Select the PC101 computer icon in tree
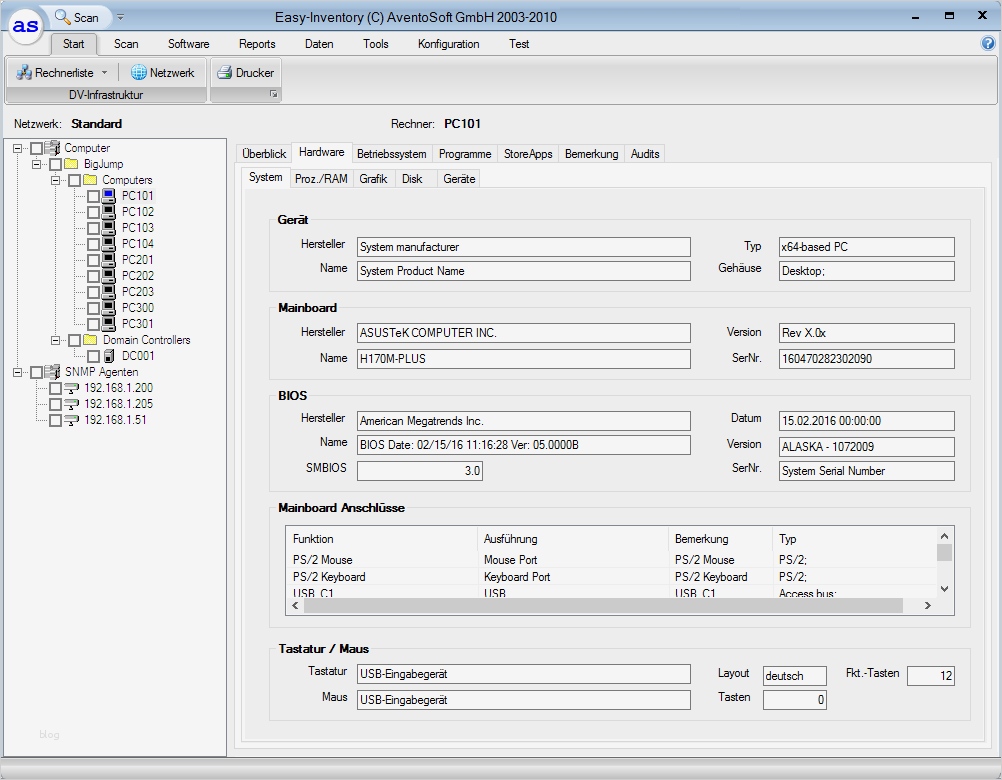 [x=109, y=196]
